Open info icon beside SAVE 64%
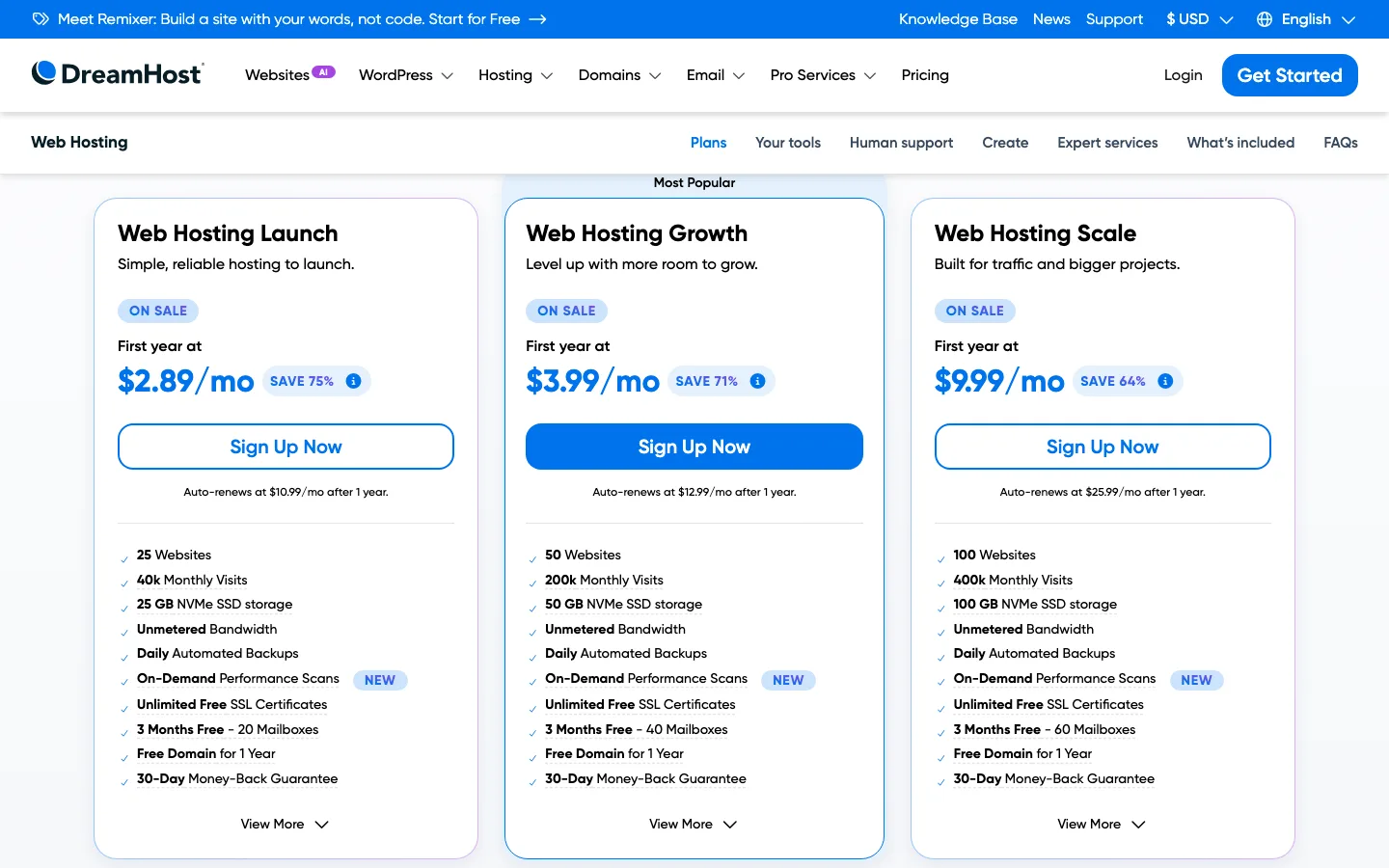1389x868 pixels. tap(1165, 381)
